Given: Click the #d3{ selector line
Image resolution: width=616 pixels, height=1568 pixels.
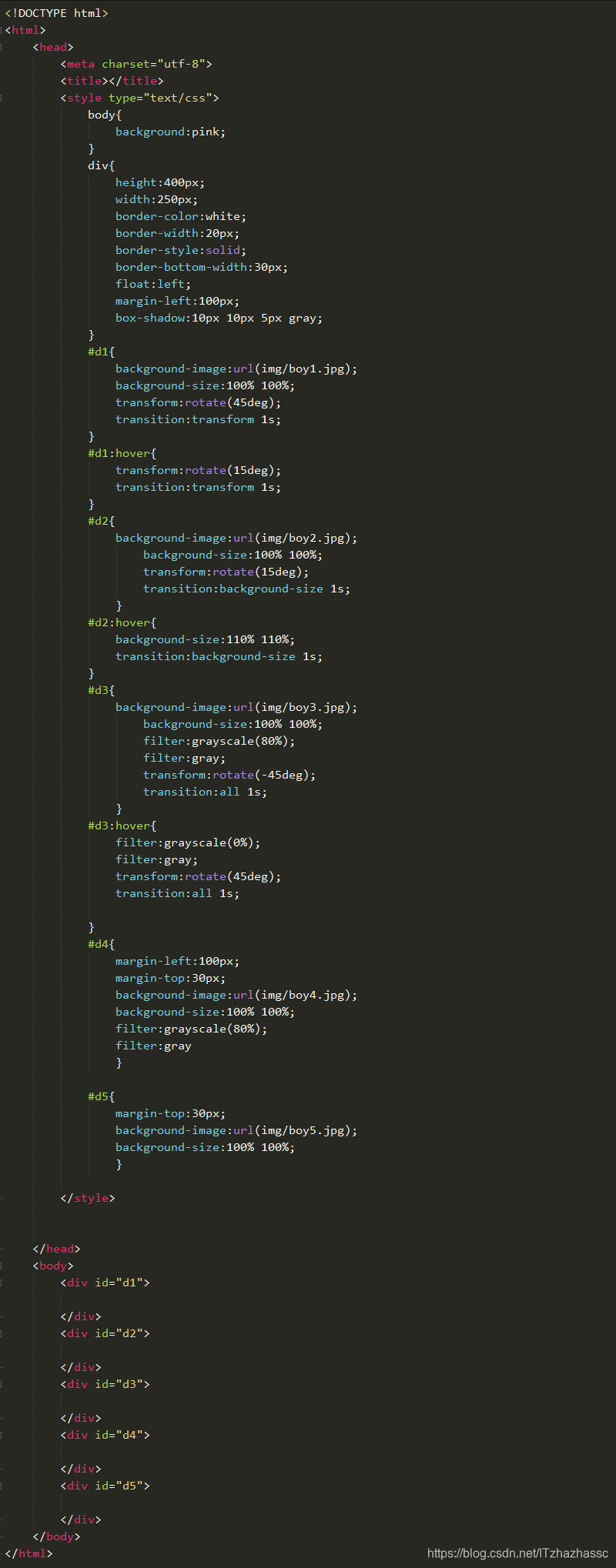Looking at the screenshot, I should pyautogui.click(x=101, y=690).
